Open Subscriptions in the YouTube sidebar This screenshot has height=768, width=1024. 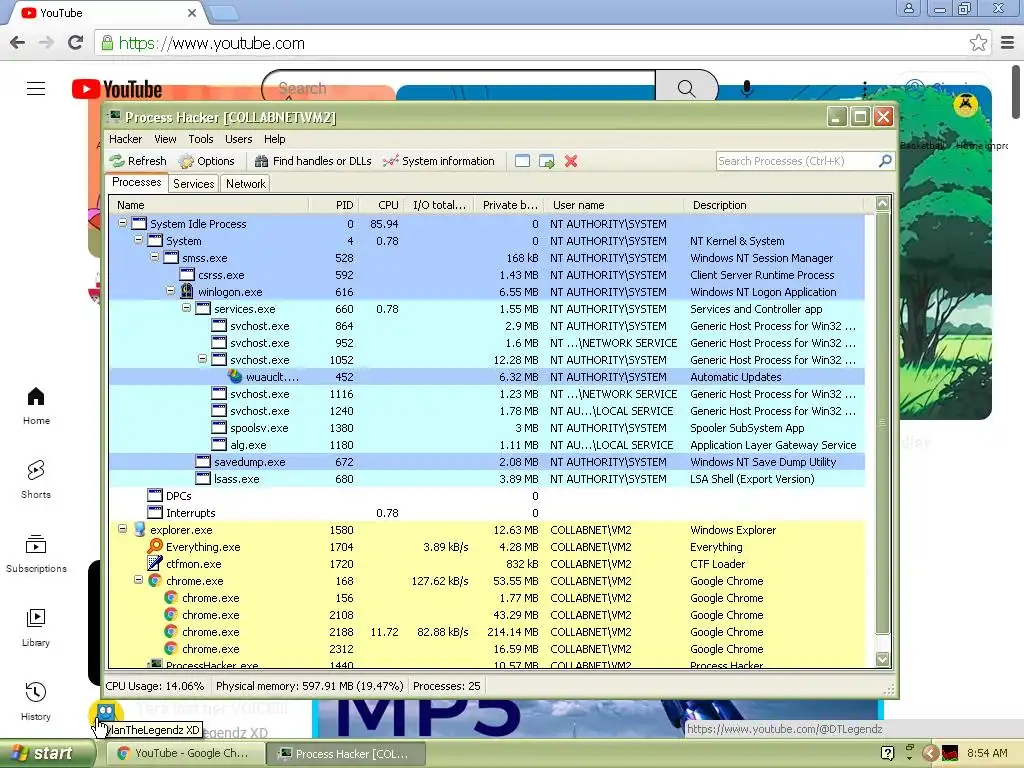[36, 554]
